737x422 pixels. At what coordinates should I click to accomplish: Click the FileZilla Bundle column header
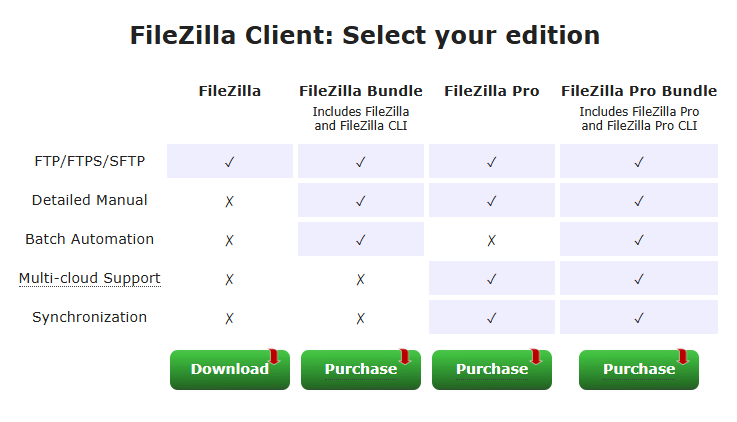coord(360,91)
